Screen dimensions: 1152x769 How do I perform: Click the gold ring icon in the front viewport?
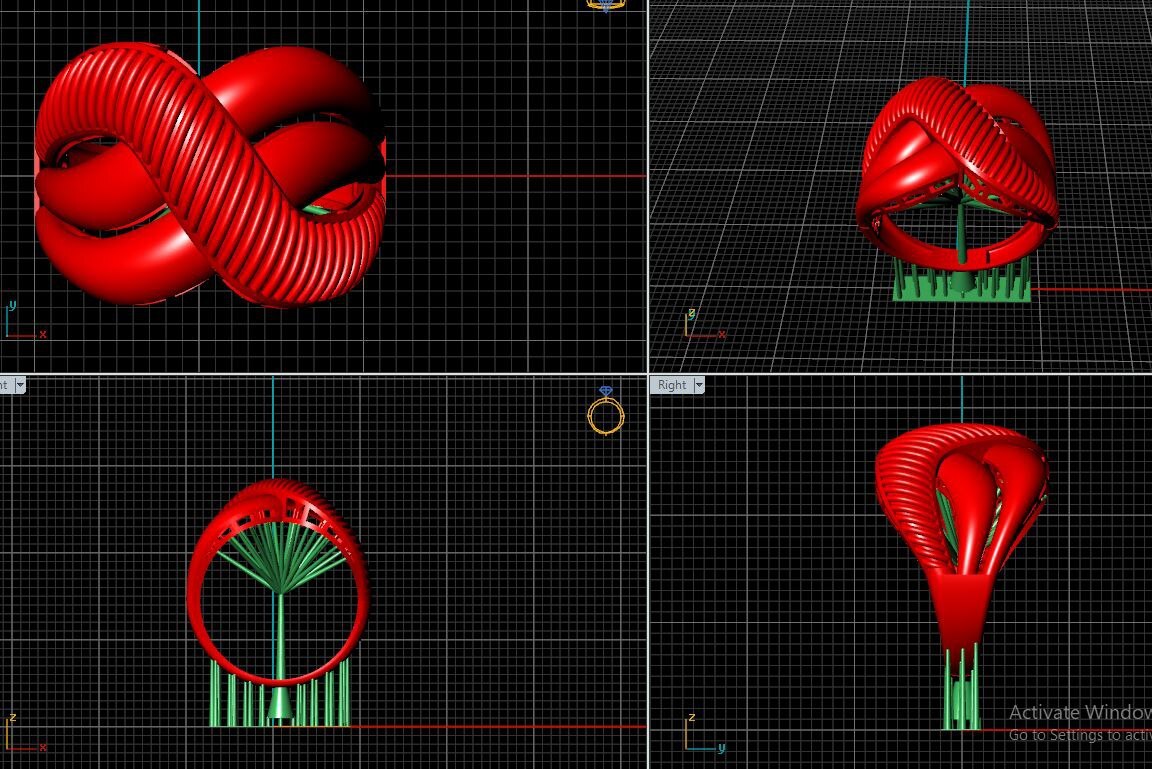click(606, 412)
